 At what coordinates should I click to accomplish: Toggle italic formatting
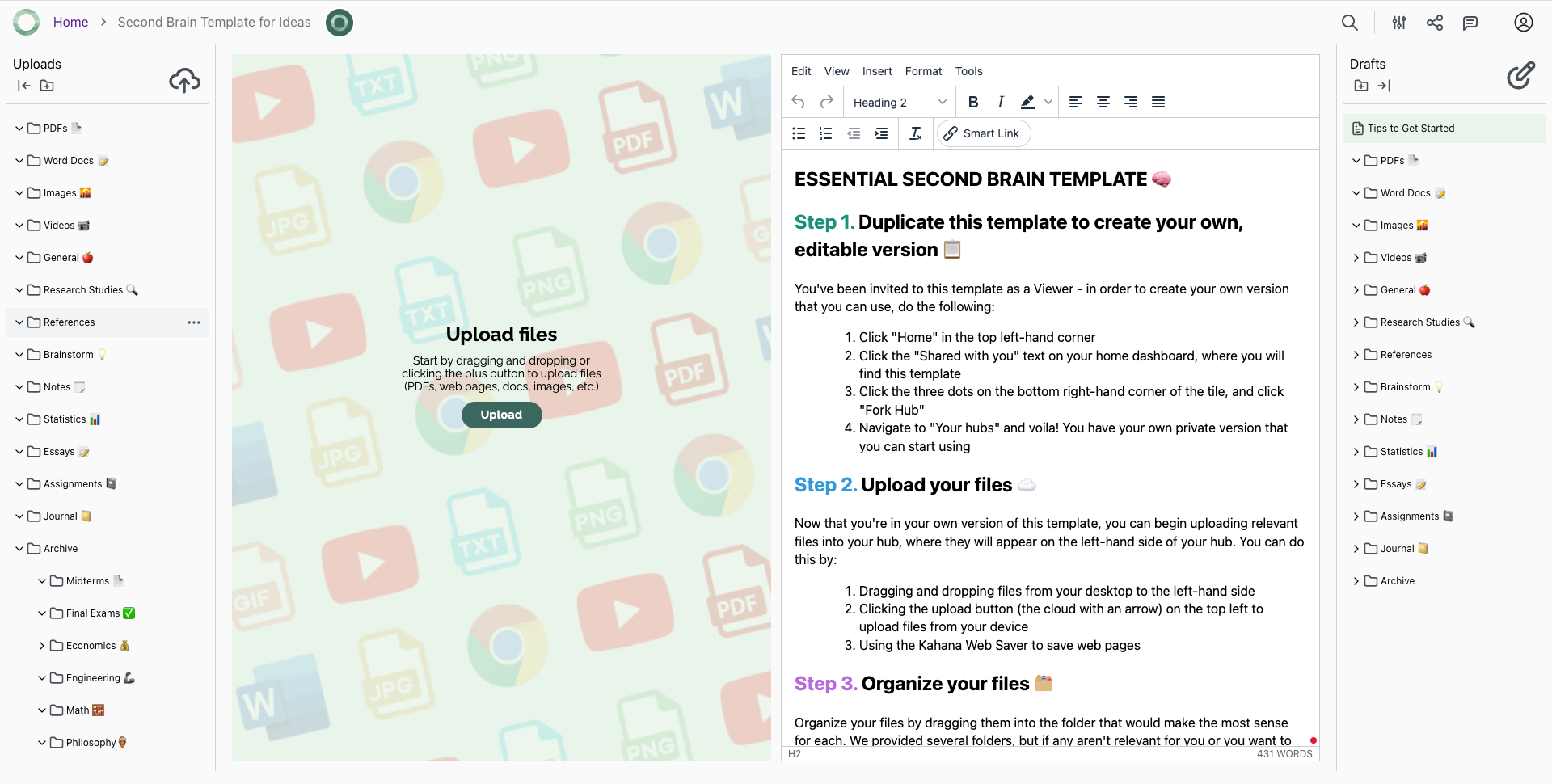click(x=1001, y=102)
